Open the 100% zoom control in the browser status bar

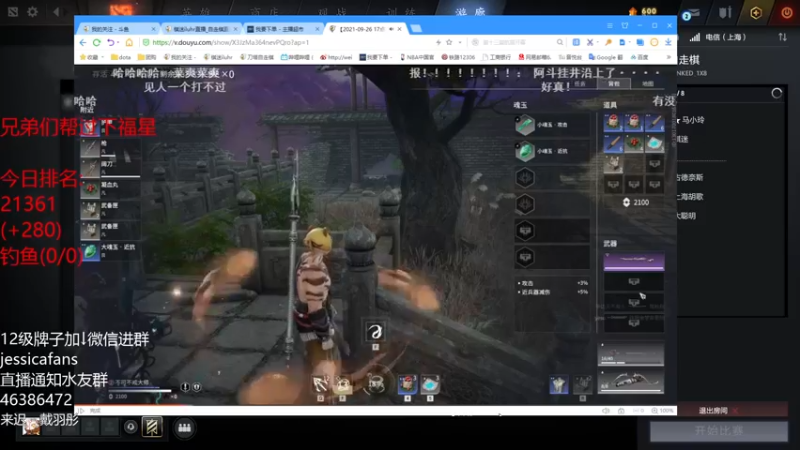coord(662,411)
